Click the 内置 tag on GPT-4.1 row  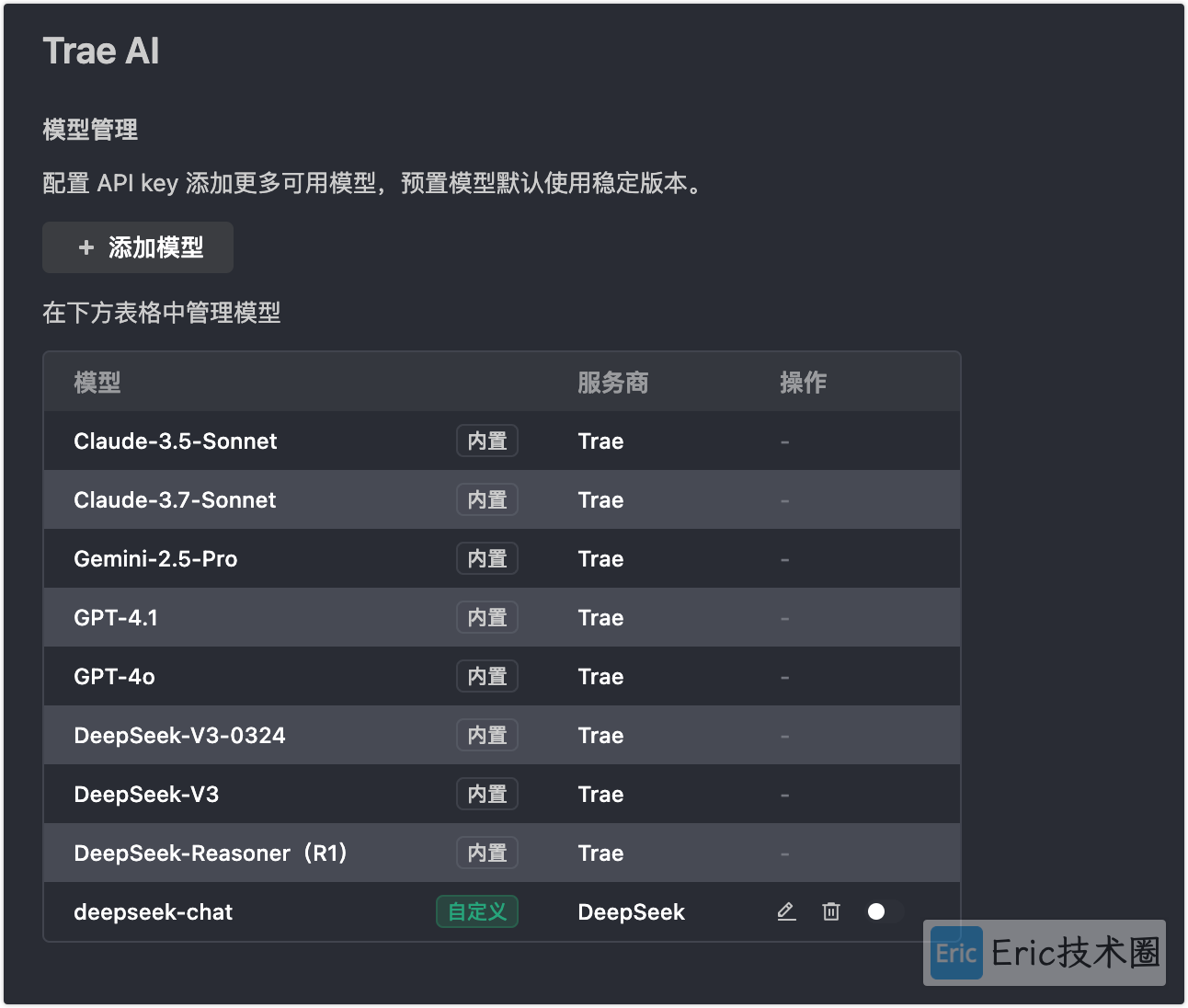click(x=487, y=617)
